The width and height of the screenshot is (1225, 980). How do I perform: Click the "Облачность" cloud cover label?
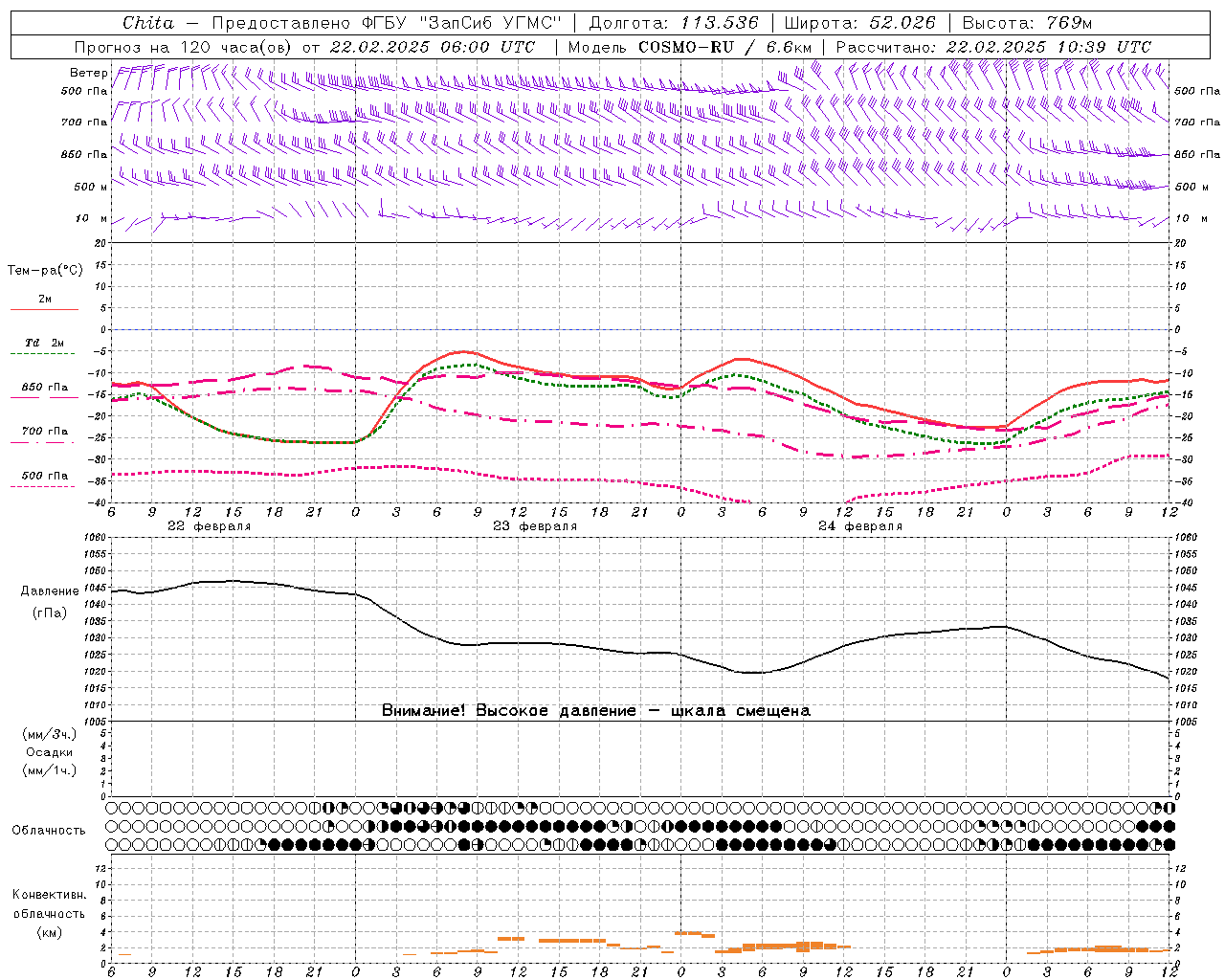49,830
